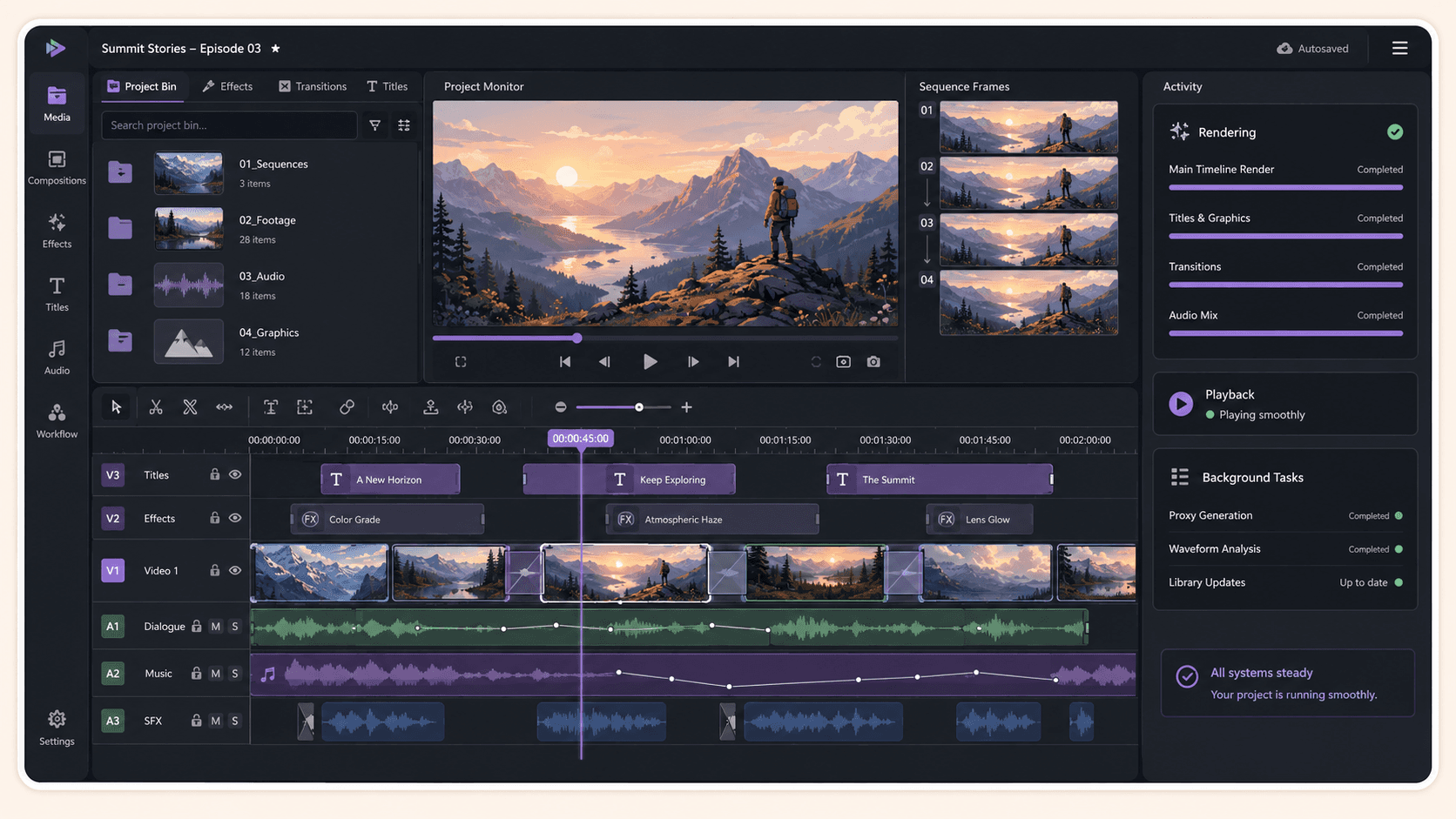The width and height of the screenshot is (1456, 819).
Task: Open the Workflow sidebar panel
Action: pyautogui.click(x=57, y=421)
